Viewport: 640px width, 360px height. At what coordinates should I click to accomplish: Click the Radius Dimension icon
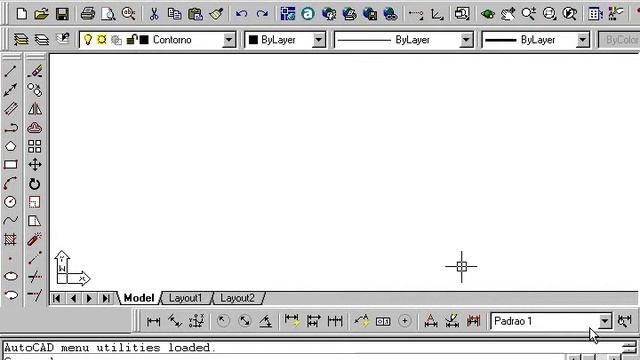(223, 321)
